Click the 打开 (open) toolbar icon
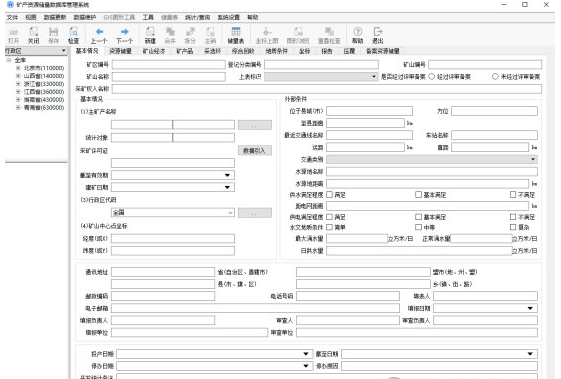 [13, 35]
